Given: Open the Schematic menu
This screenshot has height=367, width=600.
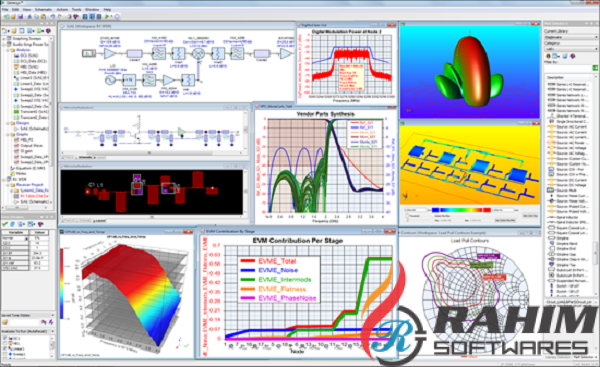Looking at the screenshot, I should [x=43, y=9].
